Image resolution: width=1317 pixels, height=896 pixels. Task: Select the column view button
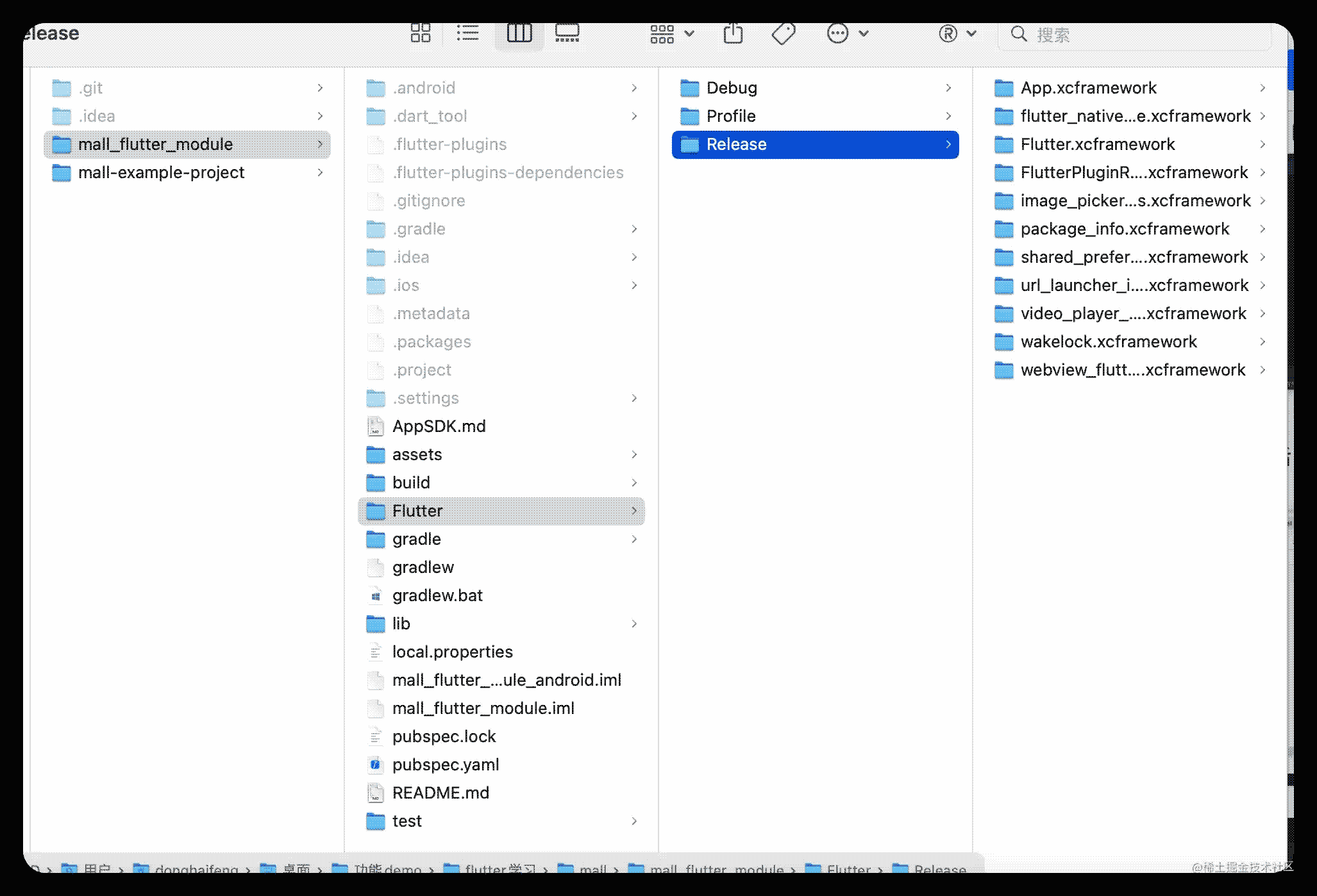[x=519, y=33]
